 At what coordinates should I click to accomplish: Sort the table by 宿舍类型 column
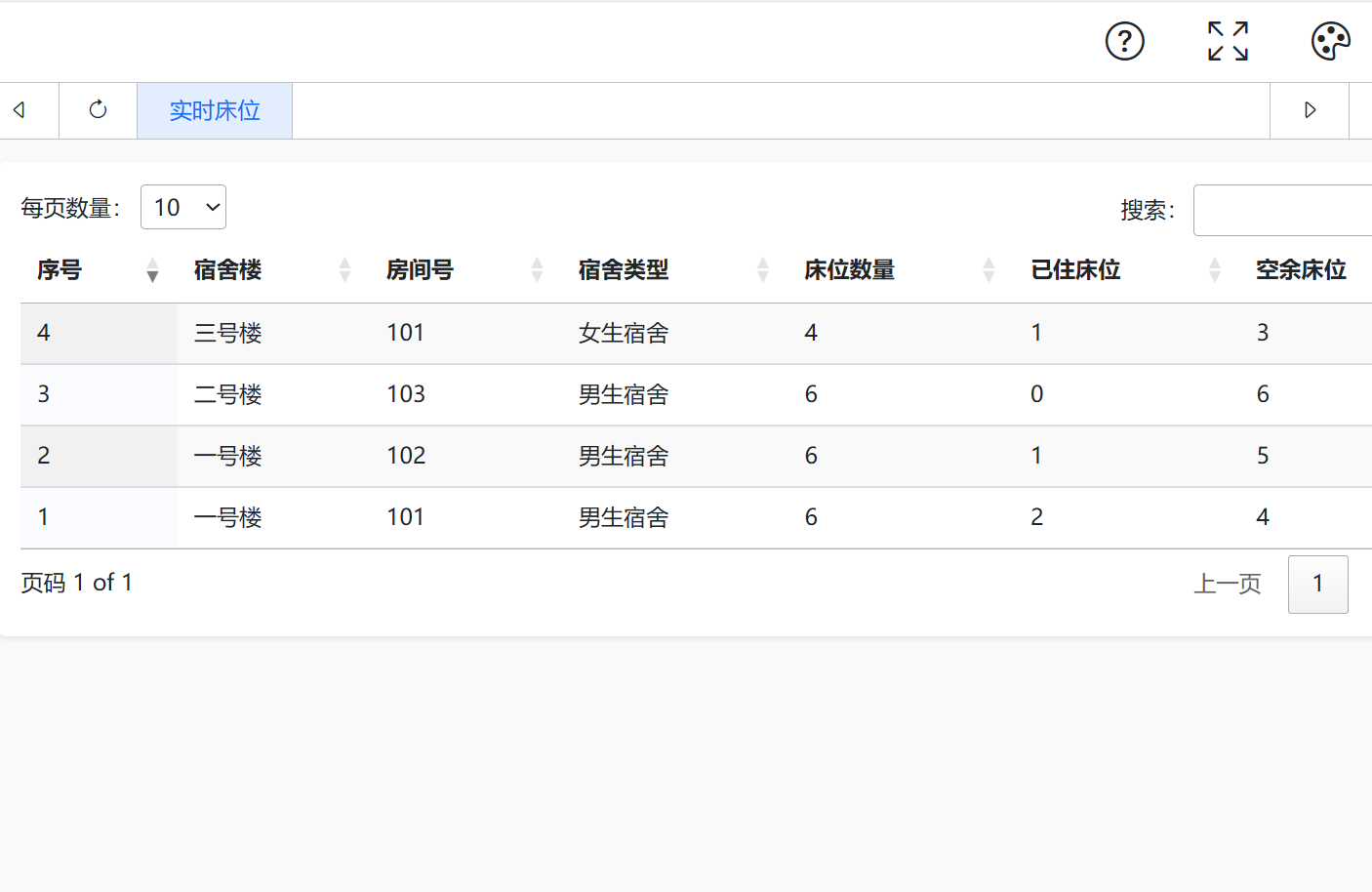(x=675, y=270)
